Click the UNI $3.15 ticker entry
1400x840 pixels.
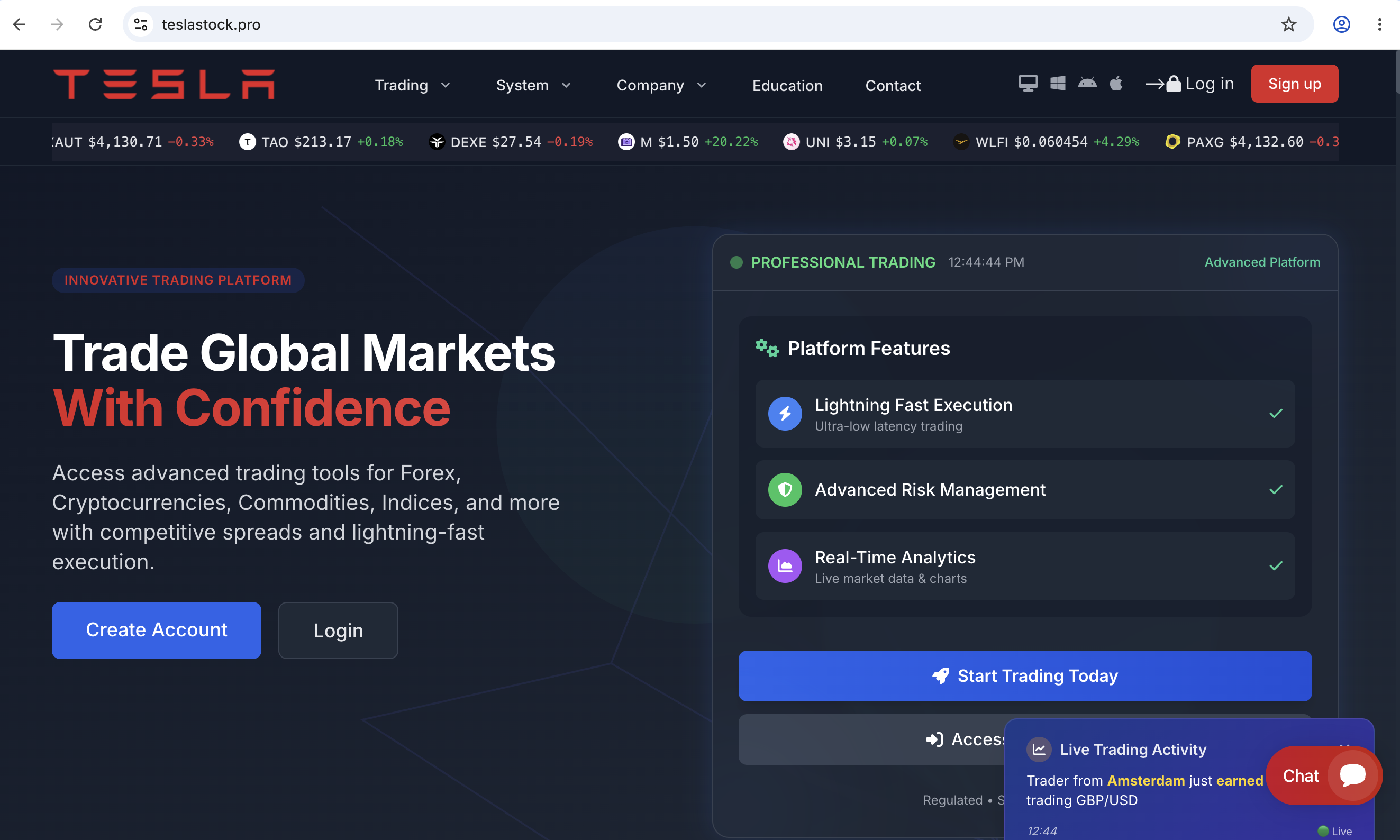(855, 142)
